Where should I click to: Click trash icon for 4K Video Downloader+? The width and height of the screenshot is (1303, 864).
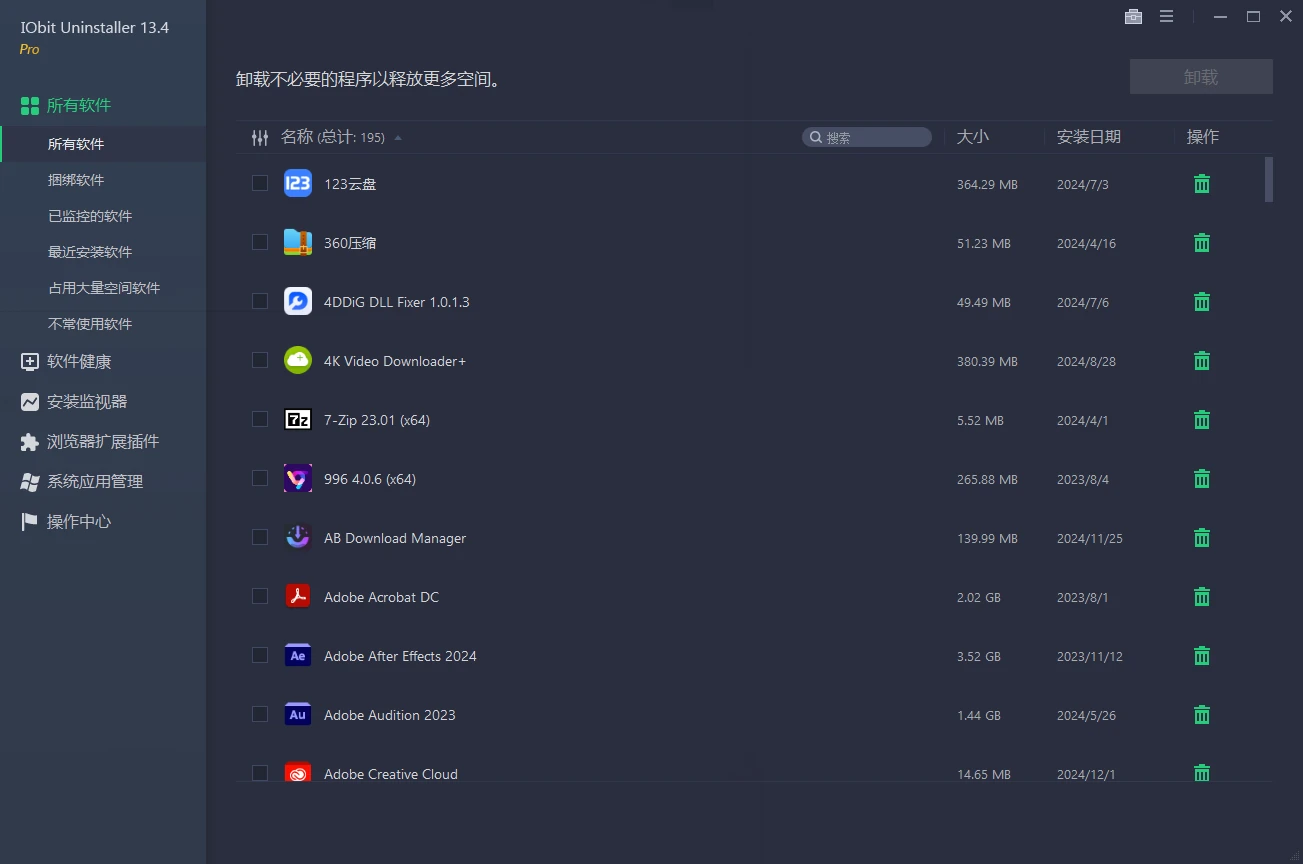coord(1202,361)
